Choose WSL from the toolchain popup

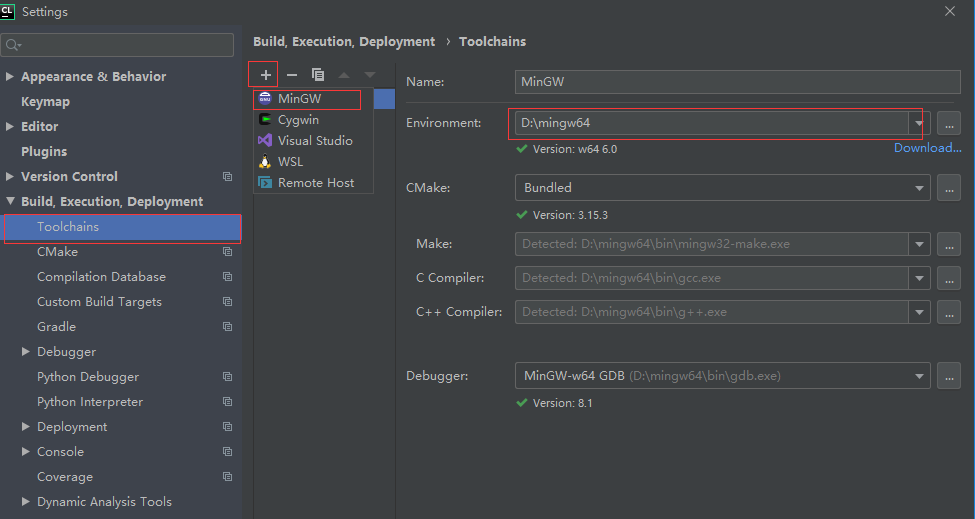point(313,162)
